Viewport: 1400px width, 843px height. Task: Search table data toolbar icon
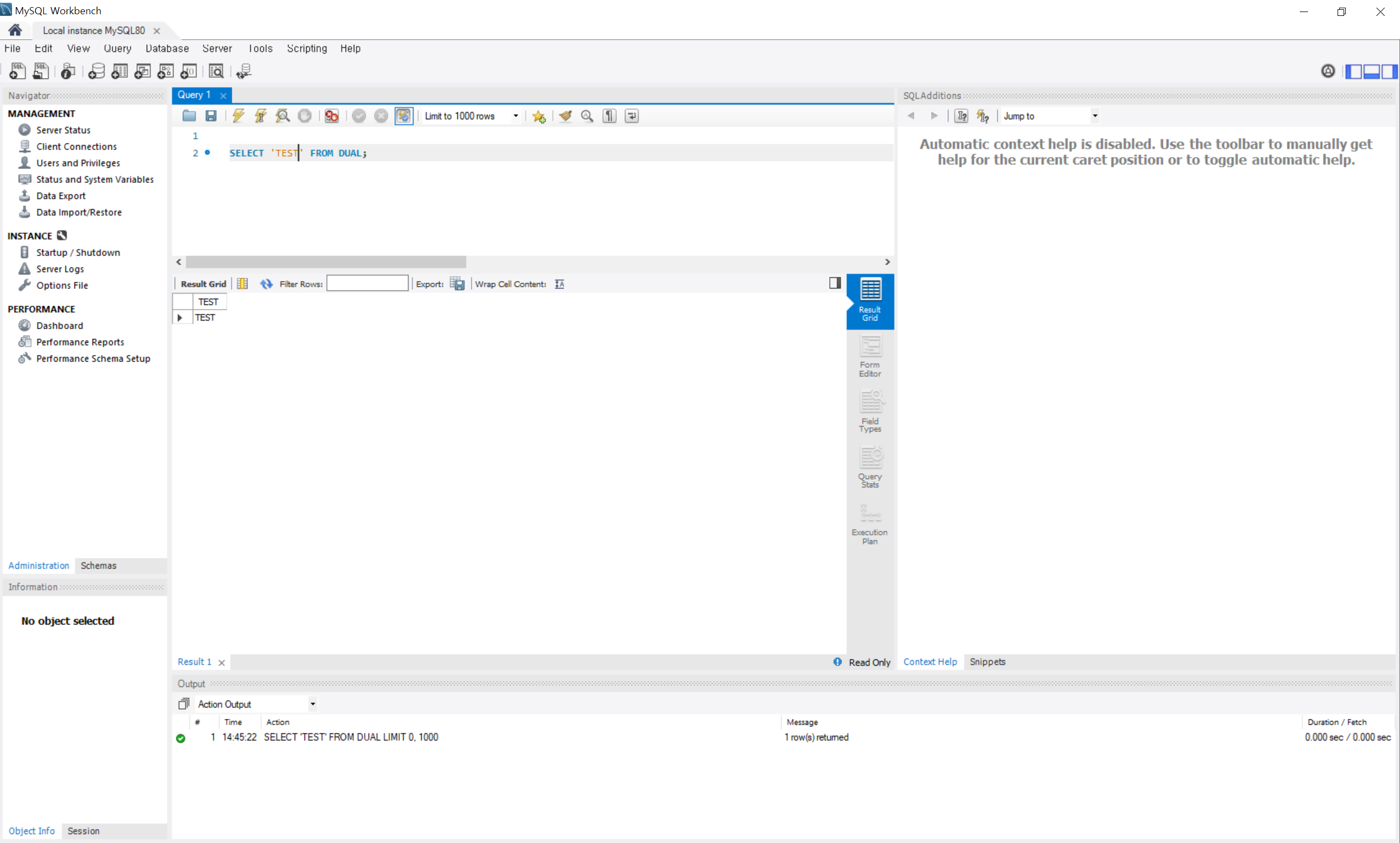pyautogui.click(x=216, y=71)
